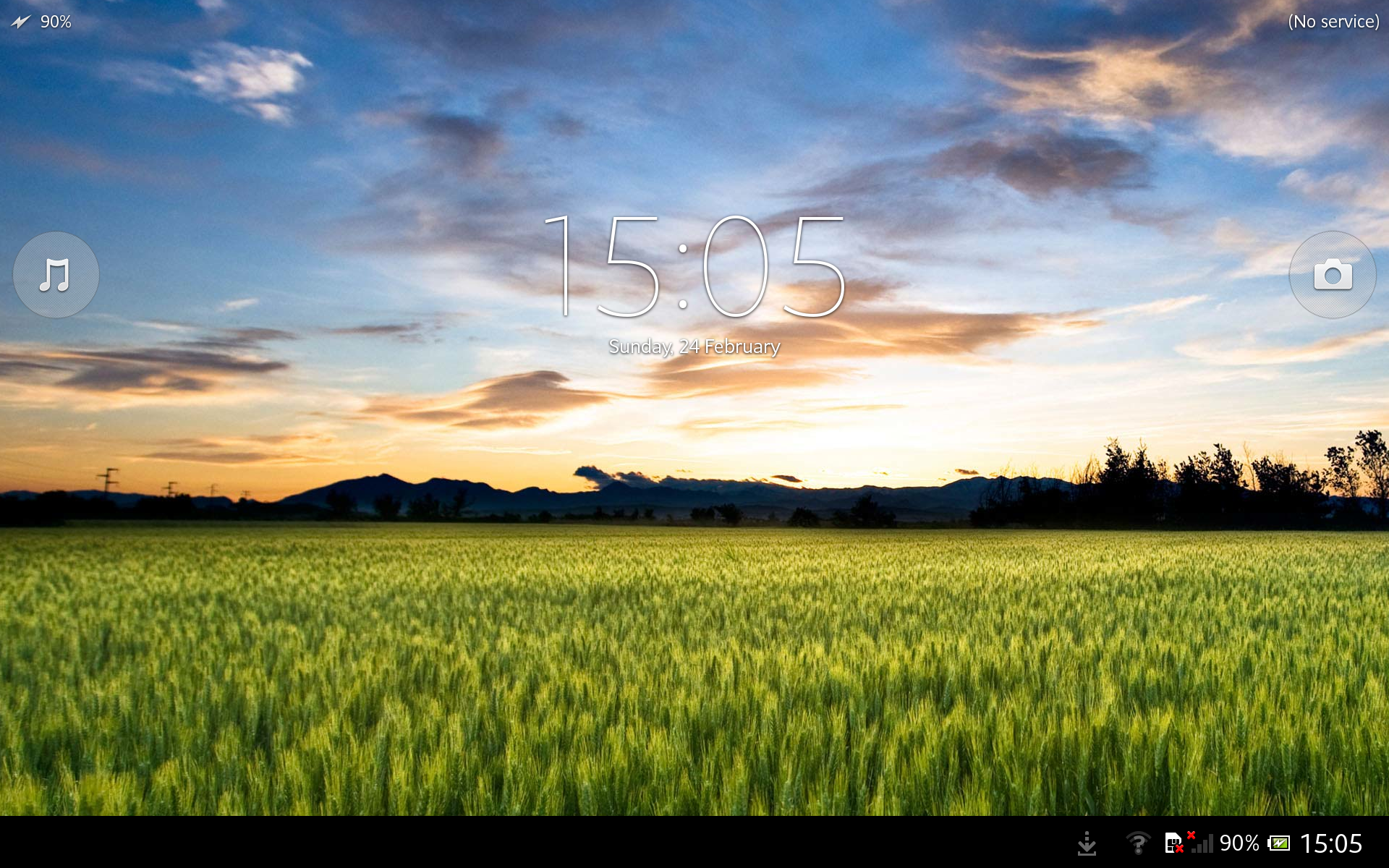Tap the charging bolt icon top left
1389x868 pixels.
(x=22, y=20)
